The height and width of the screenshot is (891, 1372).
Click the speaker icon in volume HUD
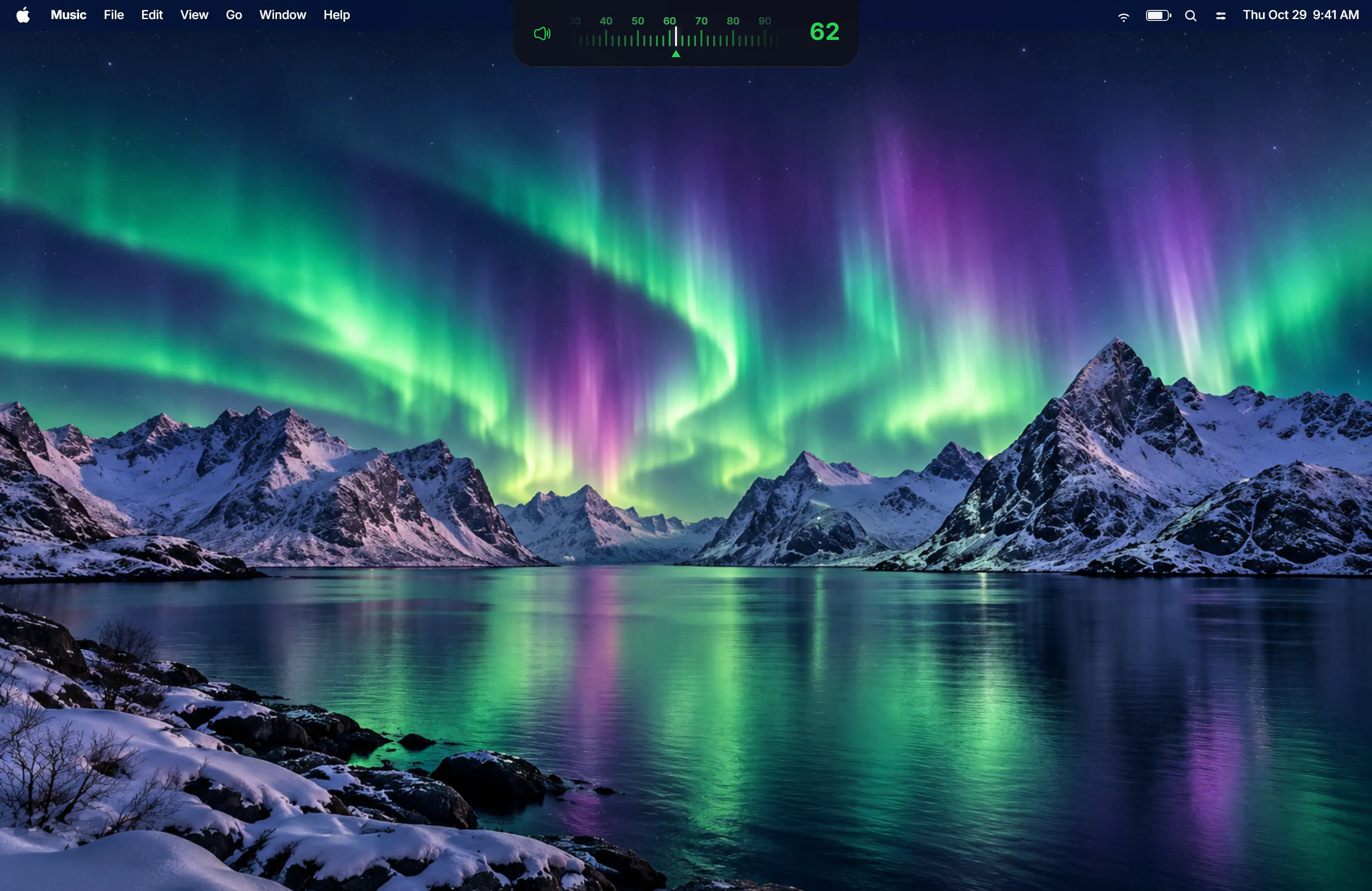(542, 34)
